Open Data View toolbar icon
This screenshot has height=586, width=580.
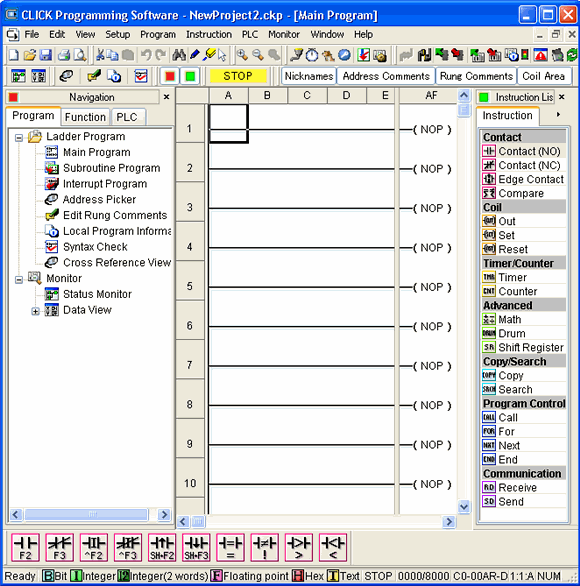coord(38,76)
